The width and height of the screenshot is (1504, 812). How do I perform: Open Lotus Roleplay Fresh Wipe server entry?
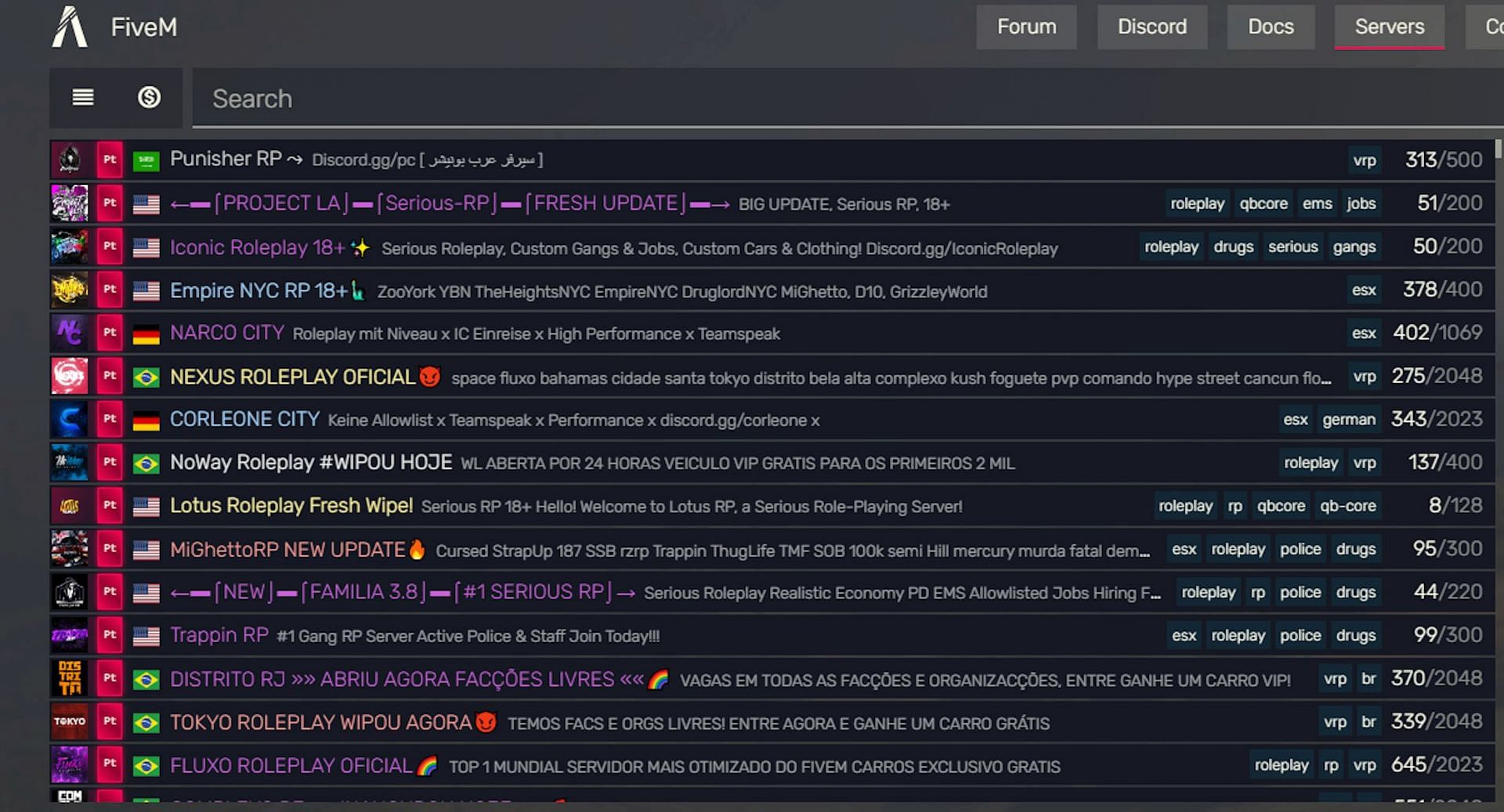pyautogui.click(x=291, y=506)
